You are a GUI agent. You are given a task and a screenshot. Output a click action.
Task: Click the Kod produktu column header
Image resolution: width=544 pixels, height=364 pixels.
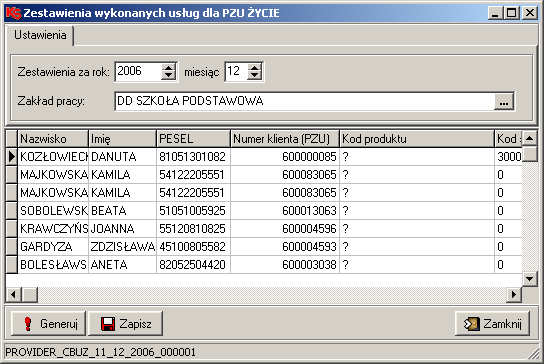pyautogui.click(x=417, y=139)
